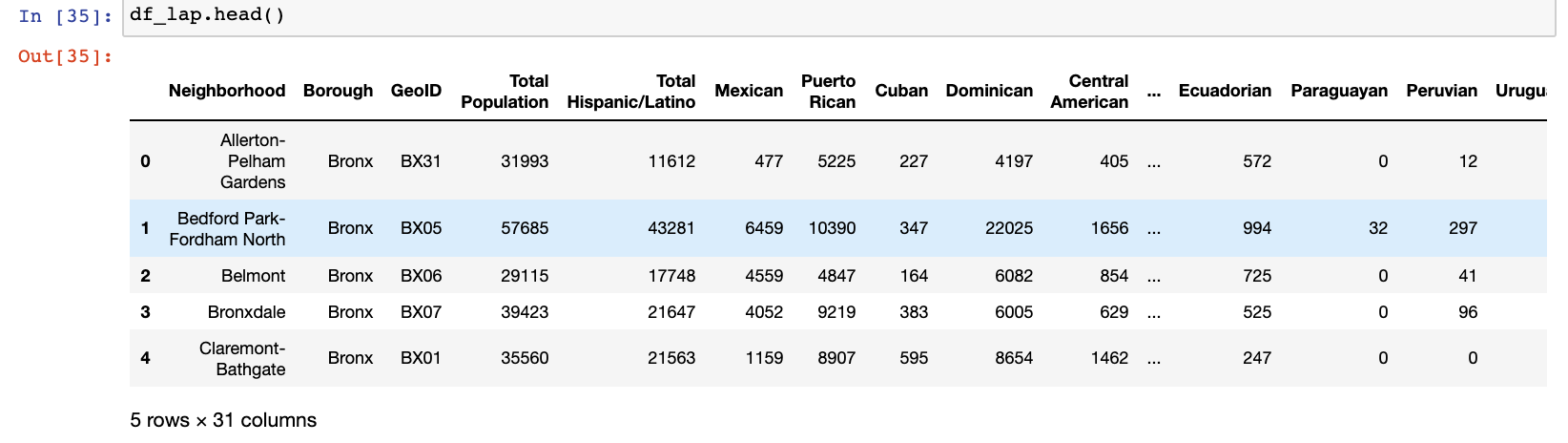This screenshot has width=1568, height=443.
Task: Click the 5 rows × 31 columns summary
Action: 223,420
